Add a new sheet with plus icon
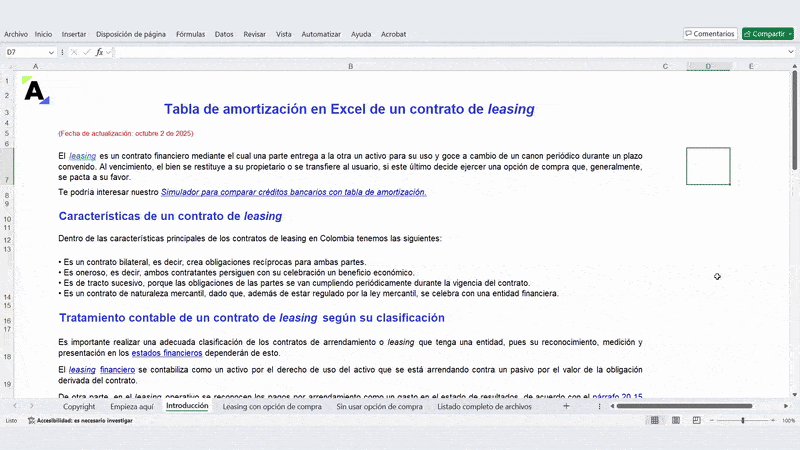This screenshot has width=800, height=450. click(x=566, y=407)
